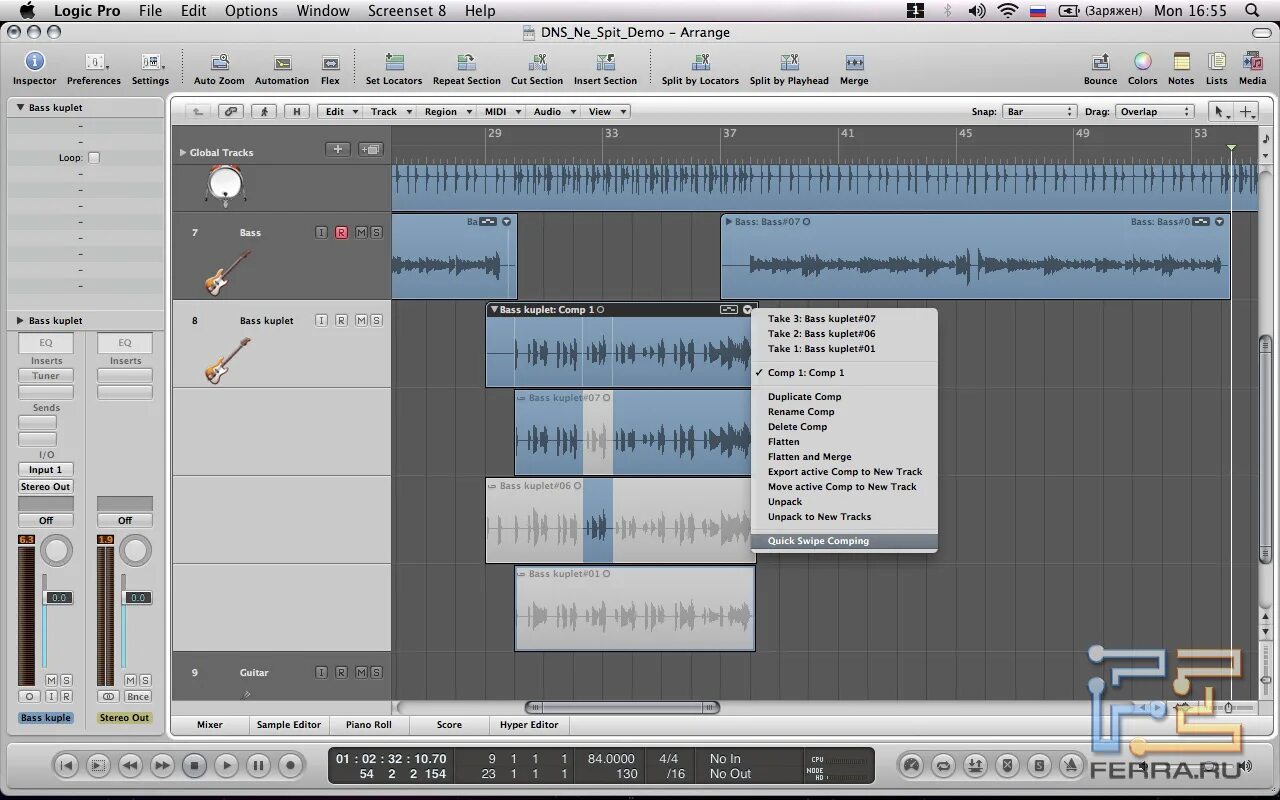Click the Insert Section icon
This screenshot has width=1280, height=800.
(605, 63)
